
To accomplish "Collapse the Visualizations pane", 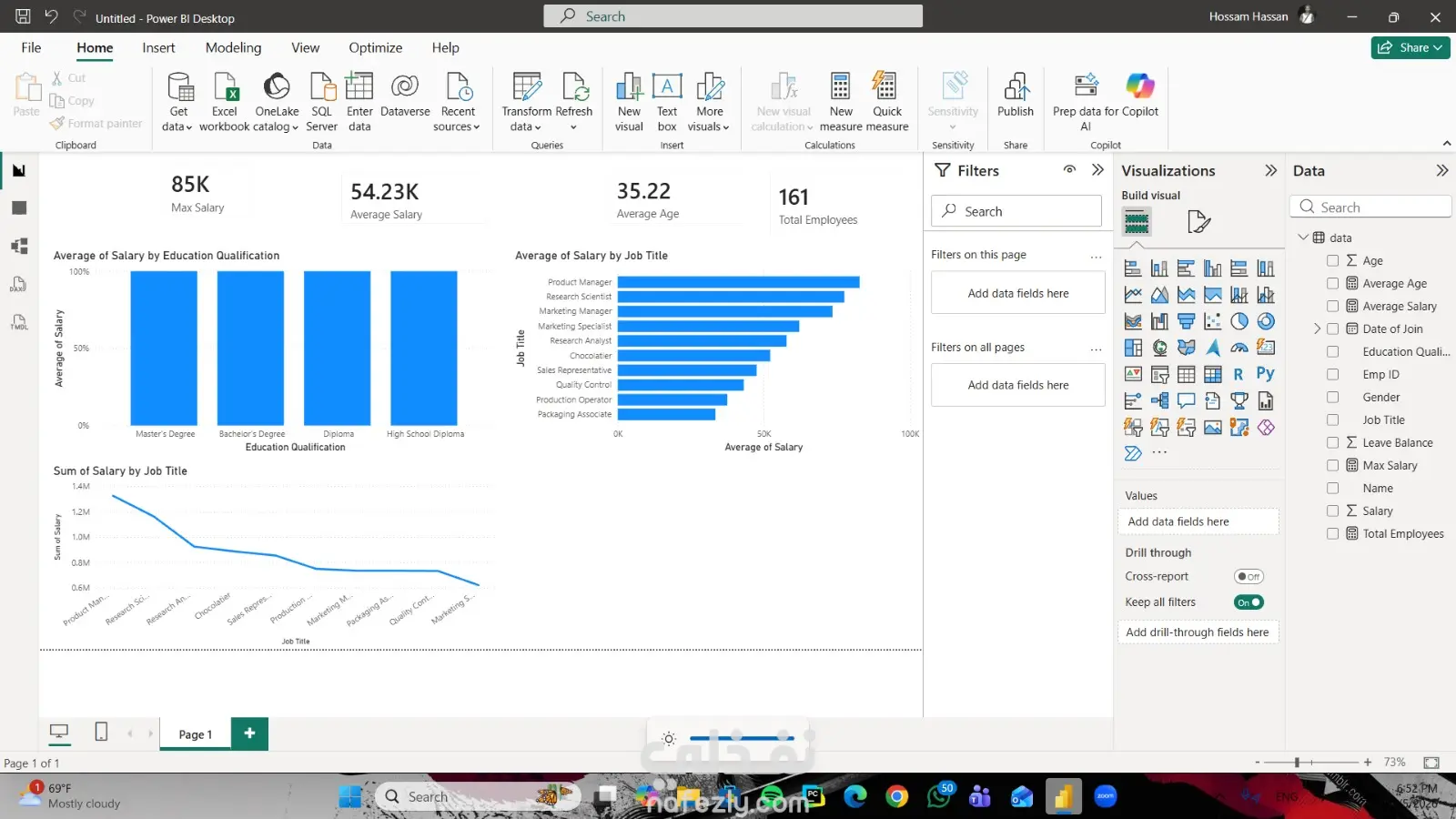I will click(x=1270, y=170).
